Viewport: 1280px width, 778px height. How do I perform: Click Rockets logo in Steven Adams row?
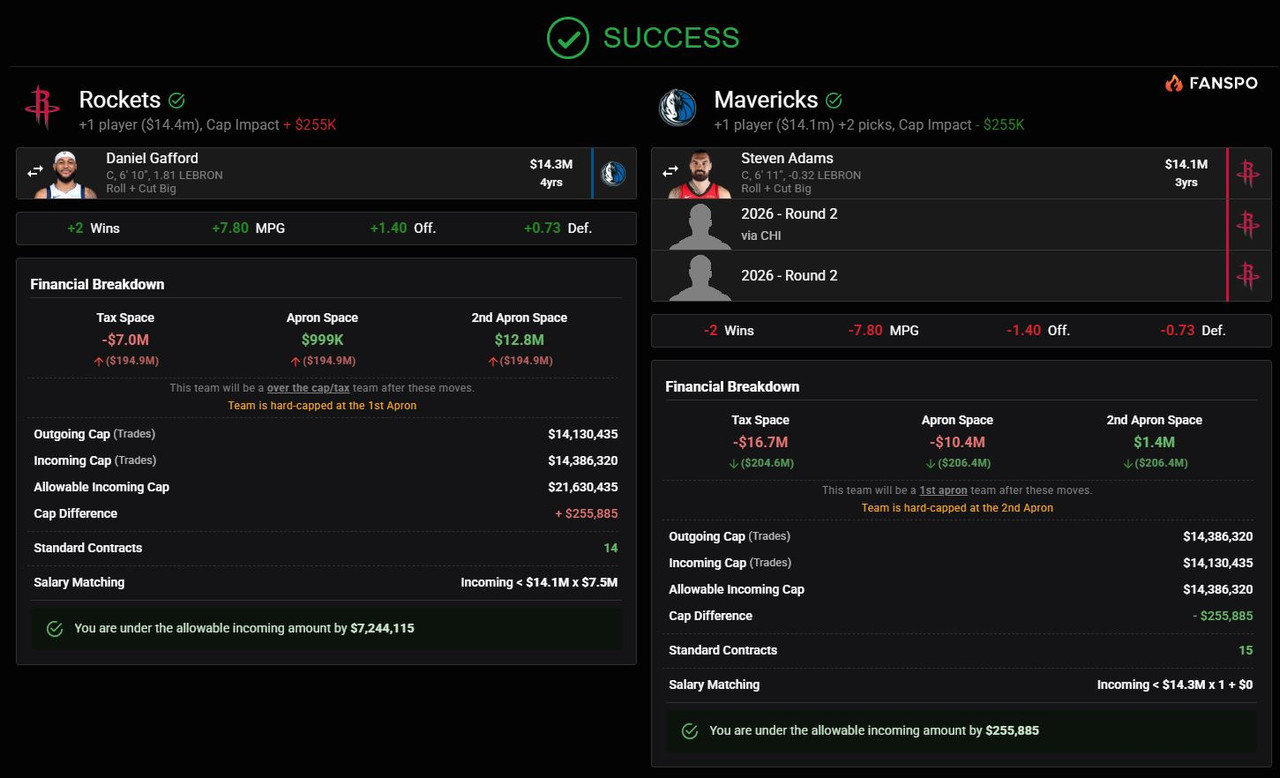point(1248,173)
